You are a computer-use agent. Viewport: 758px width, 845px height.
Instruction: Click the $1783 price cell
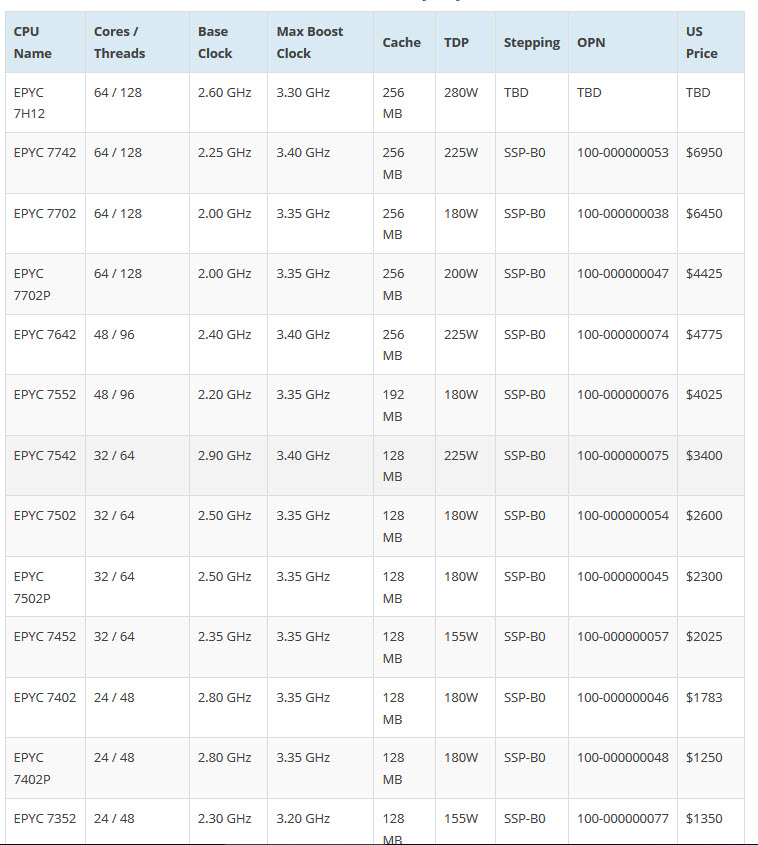(711, 708)
